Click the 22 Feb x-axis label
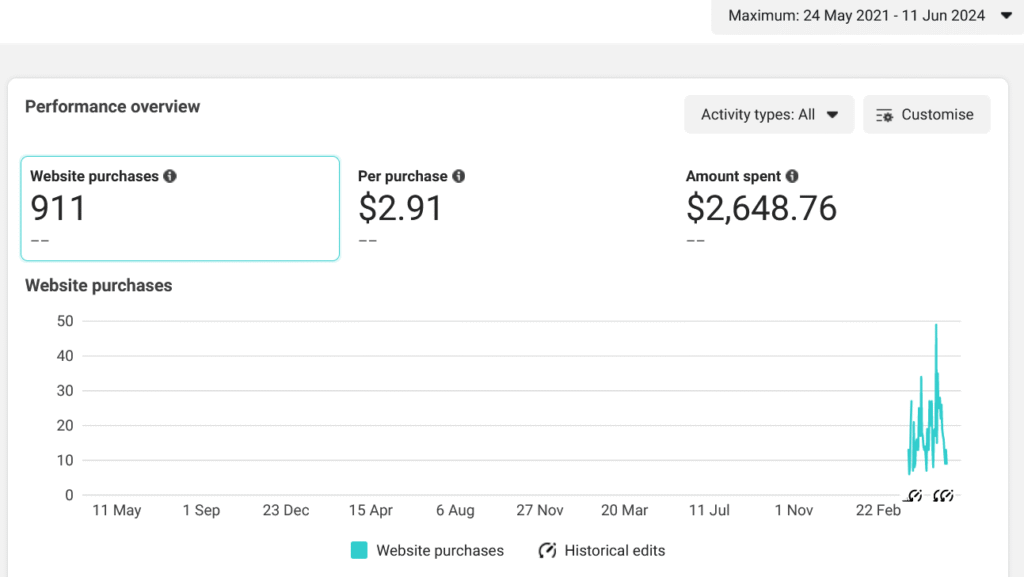Screen dimensions: 1024x577 click(x=878, y=510)
